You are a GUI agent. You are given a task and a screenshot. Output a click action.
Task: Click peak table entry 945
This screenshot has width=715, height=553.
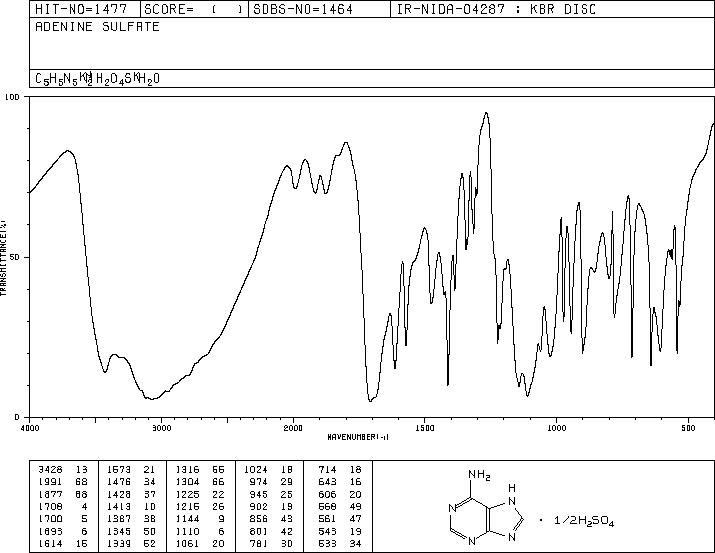pyautogui.click(x=259, y=495)
